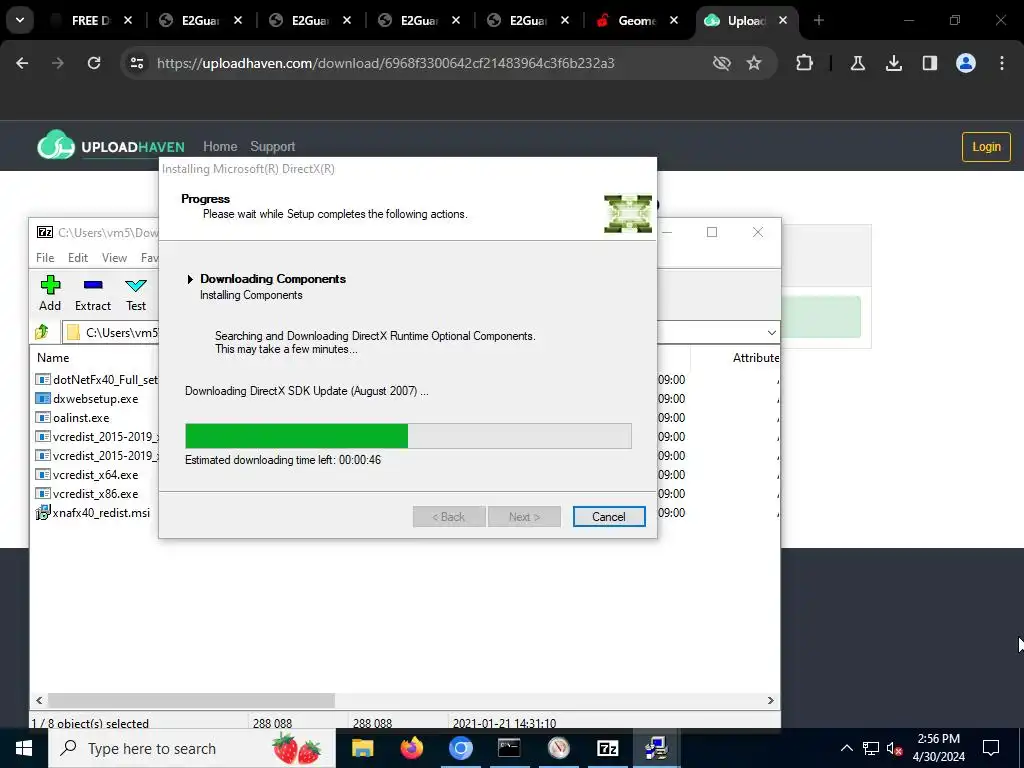Select vcredist_x86.exe in file list

[x=95, y=494]
